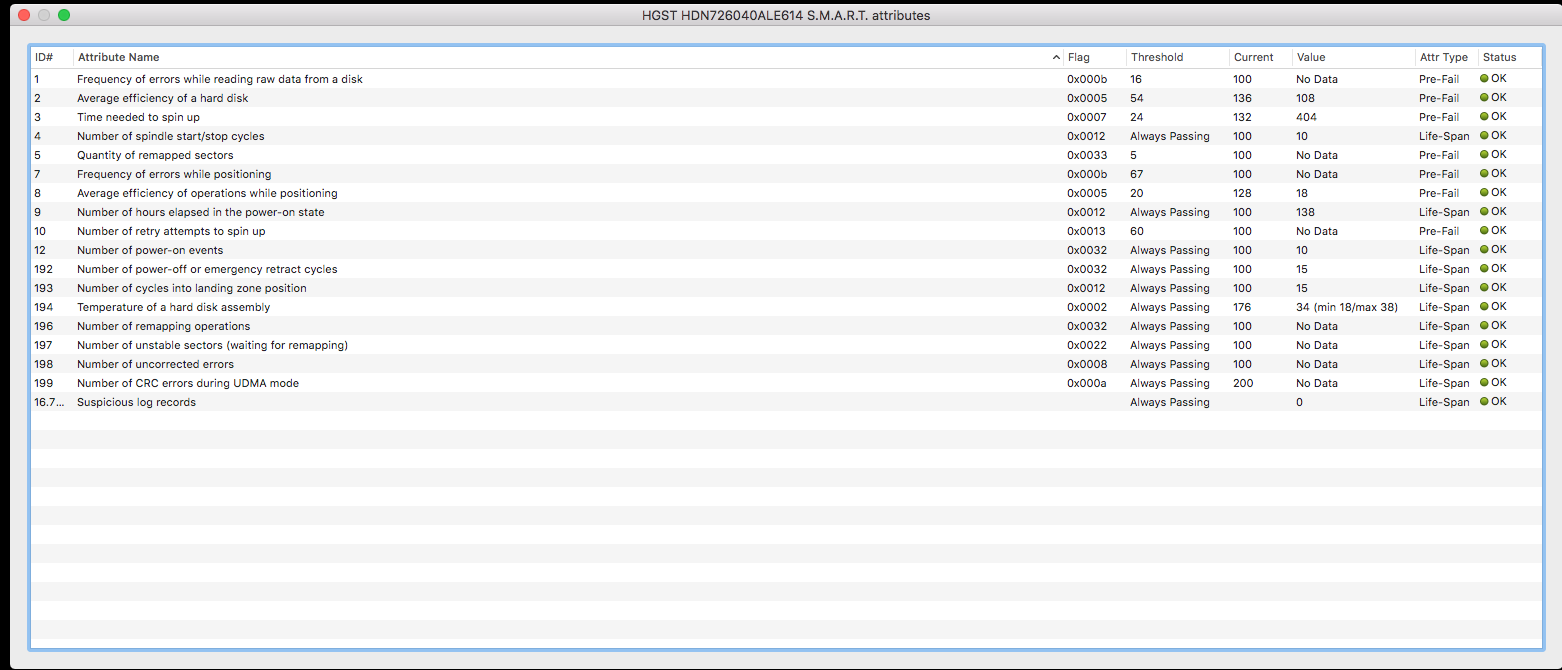Click green status dot for Quantity of remapped sectors
Image resolution: width=1562 pixels, height=670 pixels.
click(x=1485, y=154)
